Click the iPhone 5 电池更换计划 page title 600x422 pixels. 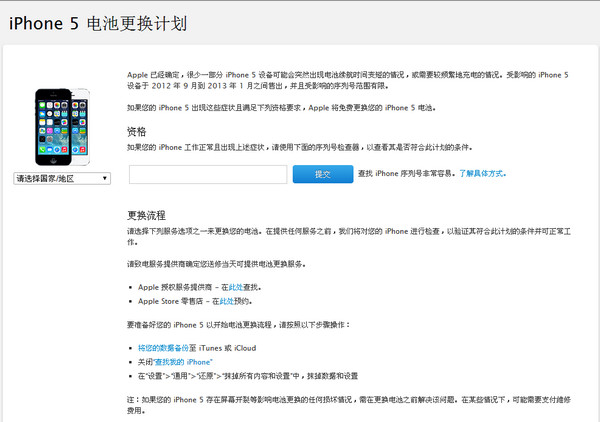98,22
